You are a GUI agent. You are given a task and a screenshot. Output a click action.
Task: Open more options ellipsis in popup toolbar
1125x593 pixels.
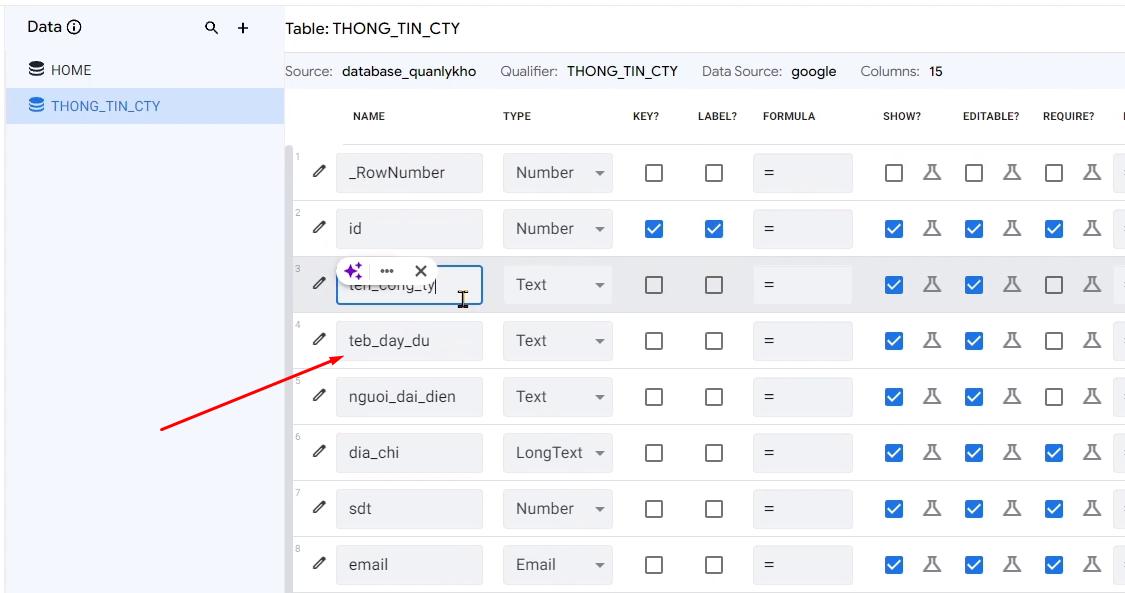tap(387, 271)
